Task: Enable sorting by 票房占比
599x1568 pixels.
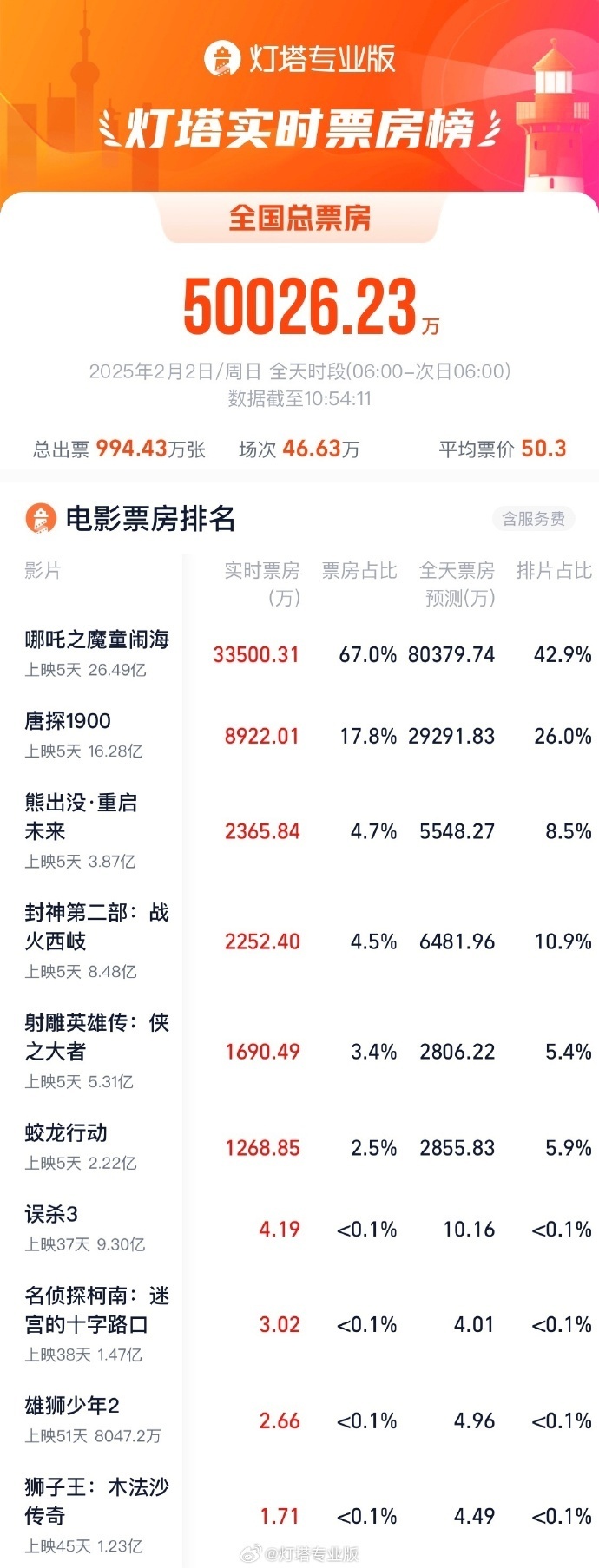Action: [359, 571]
